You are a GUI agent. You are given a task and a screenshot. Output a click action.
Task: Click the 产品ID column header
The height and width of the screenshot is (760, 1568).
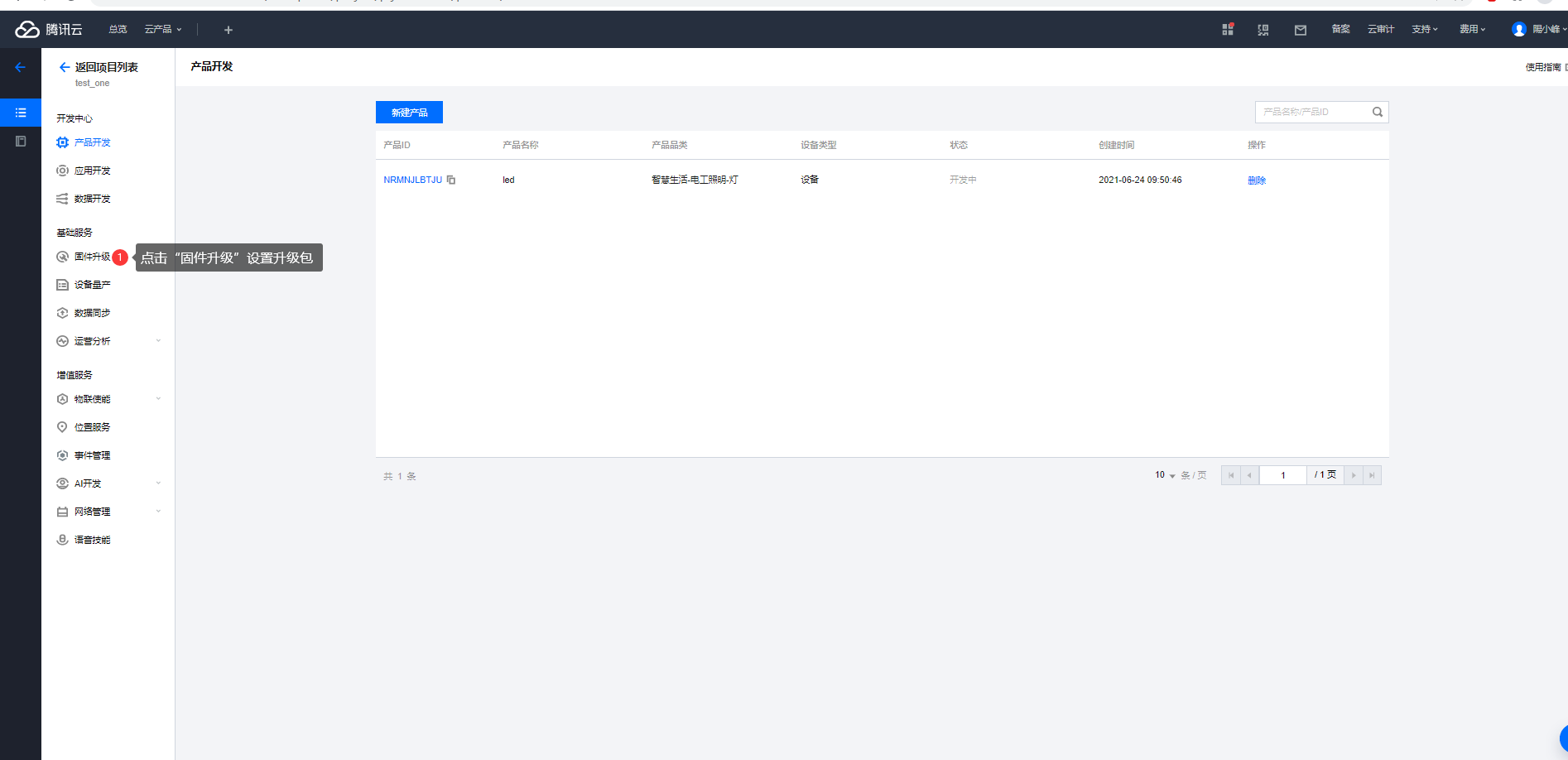click(x=397, y=145)
